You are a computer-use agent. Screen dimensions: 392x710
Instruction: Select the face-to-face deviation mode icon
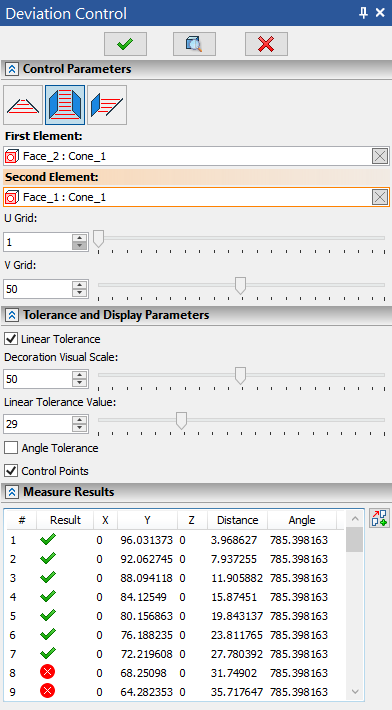(65, 105)
